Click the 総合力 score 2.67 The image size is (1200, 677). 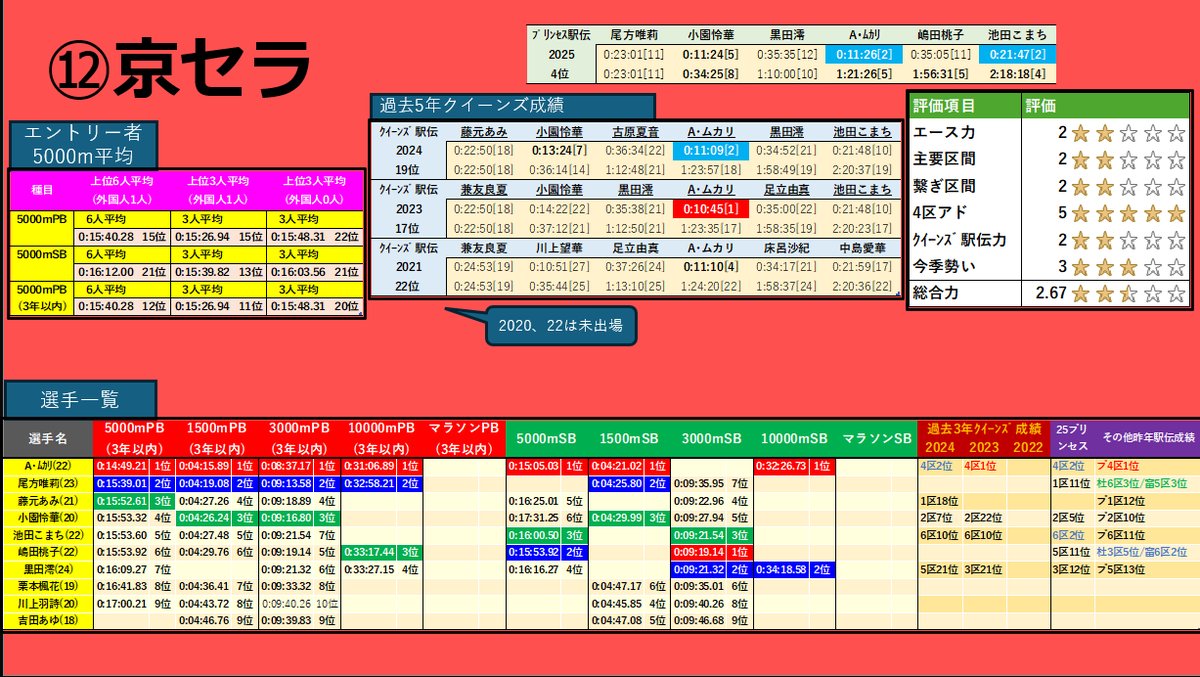(1051, 294)
